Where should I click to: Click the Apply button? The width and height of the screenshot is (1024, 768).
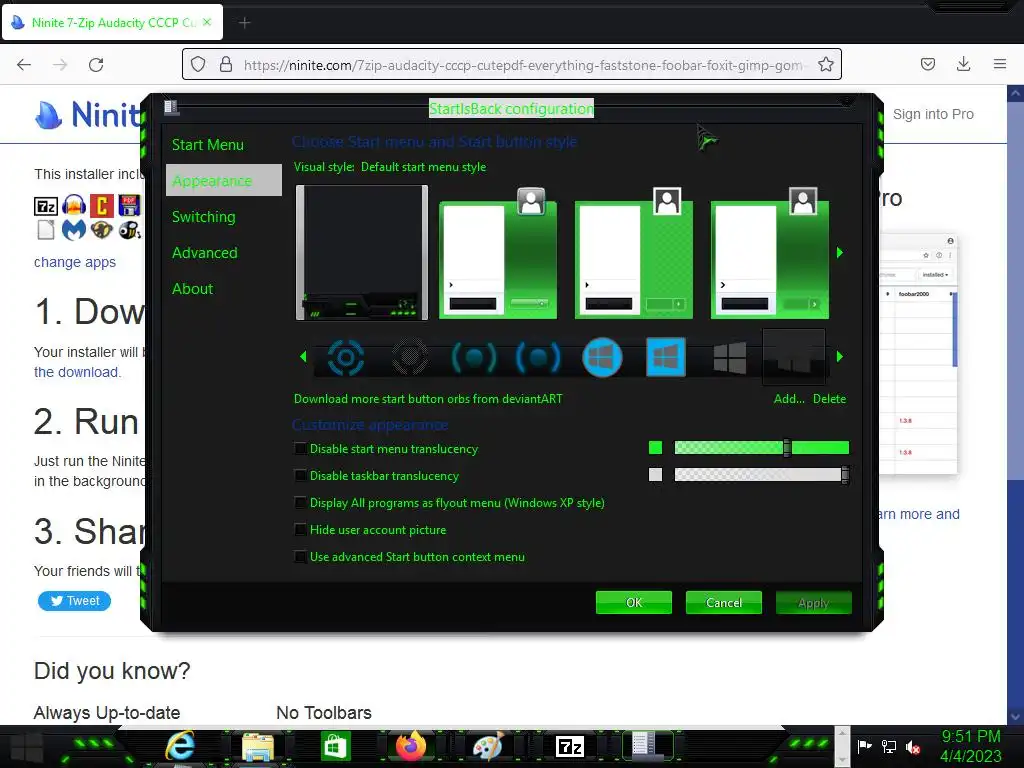click(814, 603)
